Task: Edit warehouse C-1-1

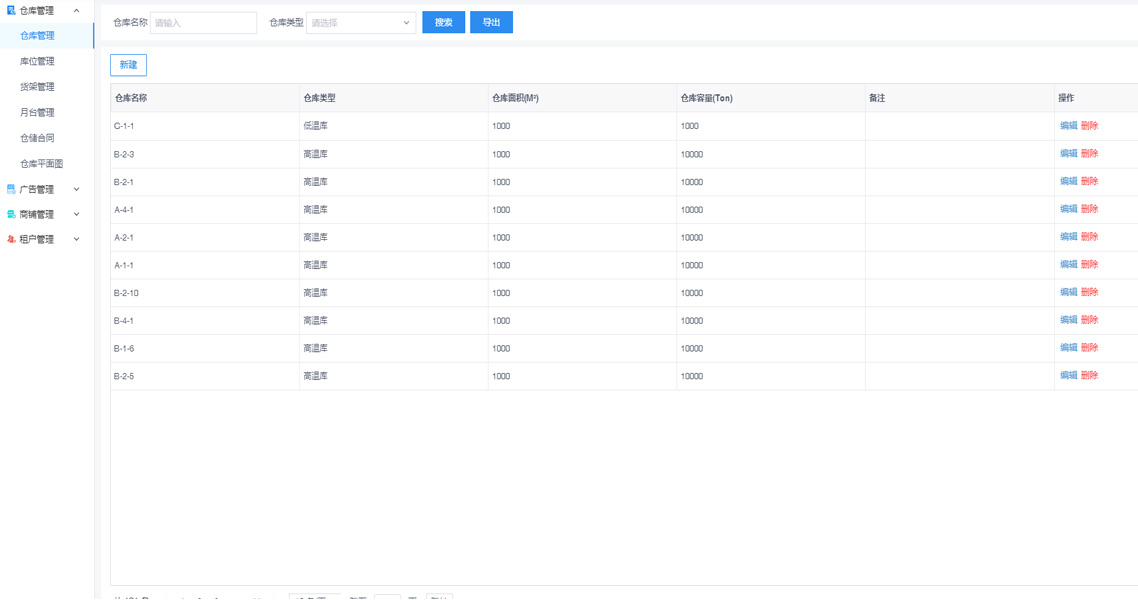Action: (1068, 126)
